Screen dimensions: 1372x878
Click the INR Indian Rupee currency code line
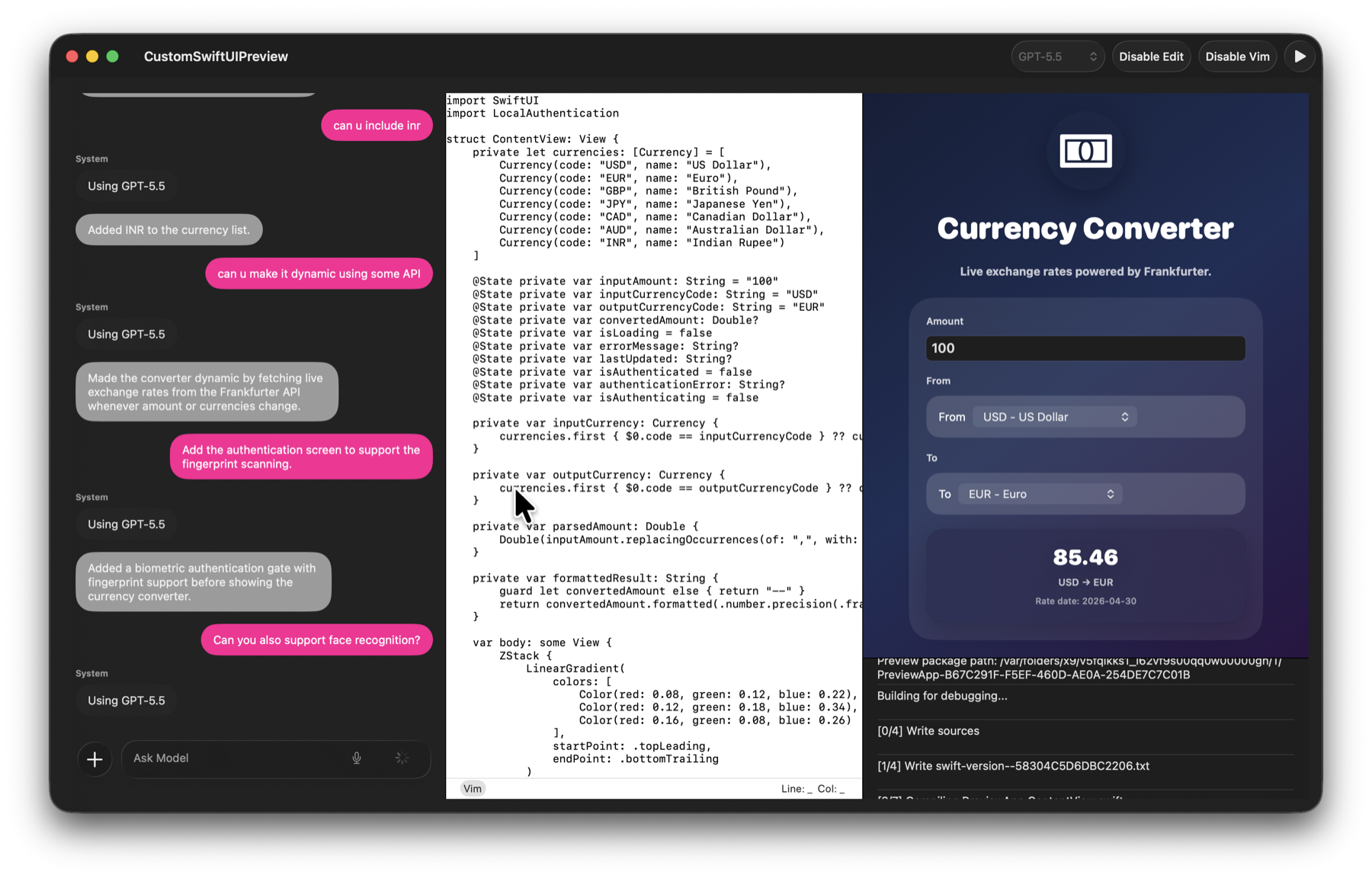pos(642,243)
